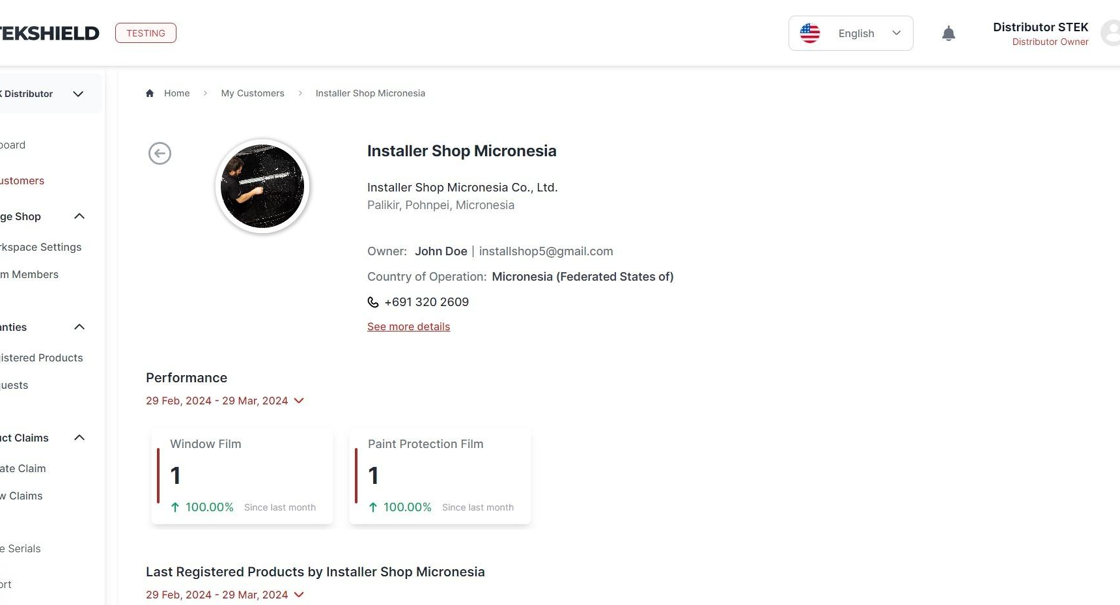Viewport: 1120px width, 605px height.
Task: Click the TESTING badge
Action: pos(146,33)
